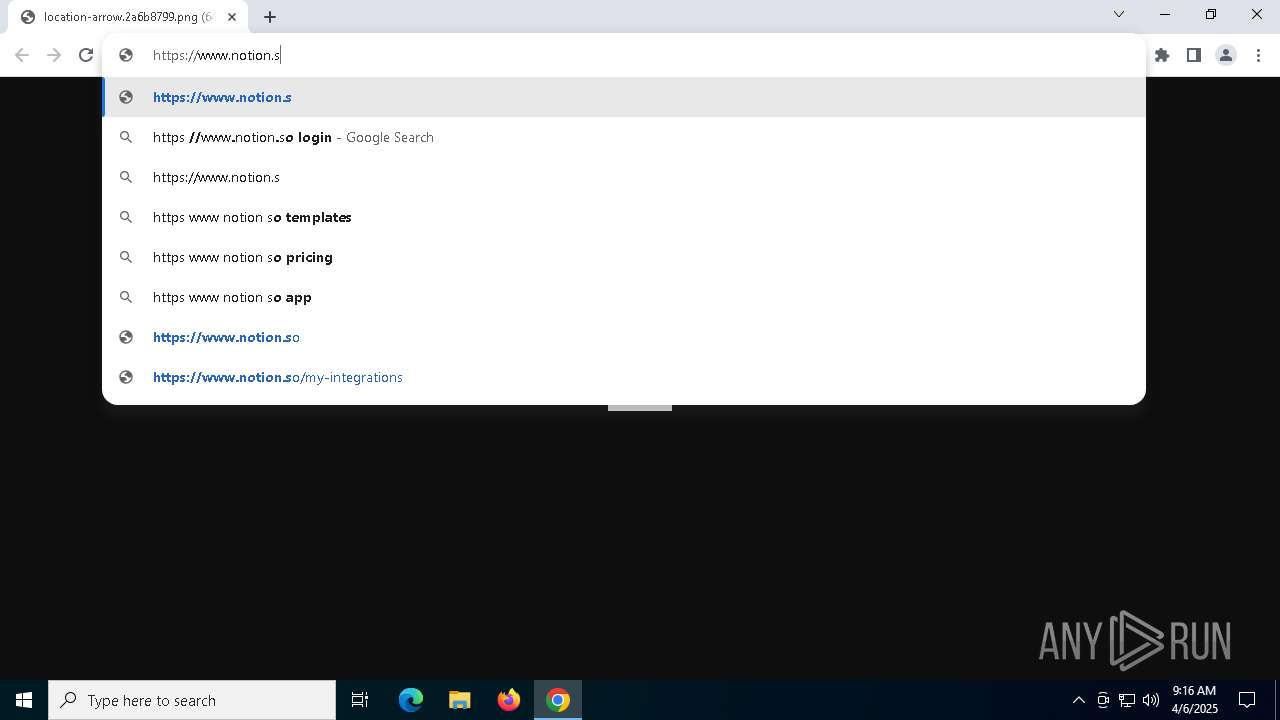Pick suggestion 'notion so pricing'
Screen dimensions: 1280x720
point(624,257)
